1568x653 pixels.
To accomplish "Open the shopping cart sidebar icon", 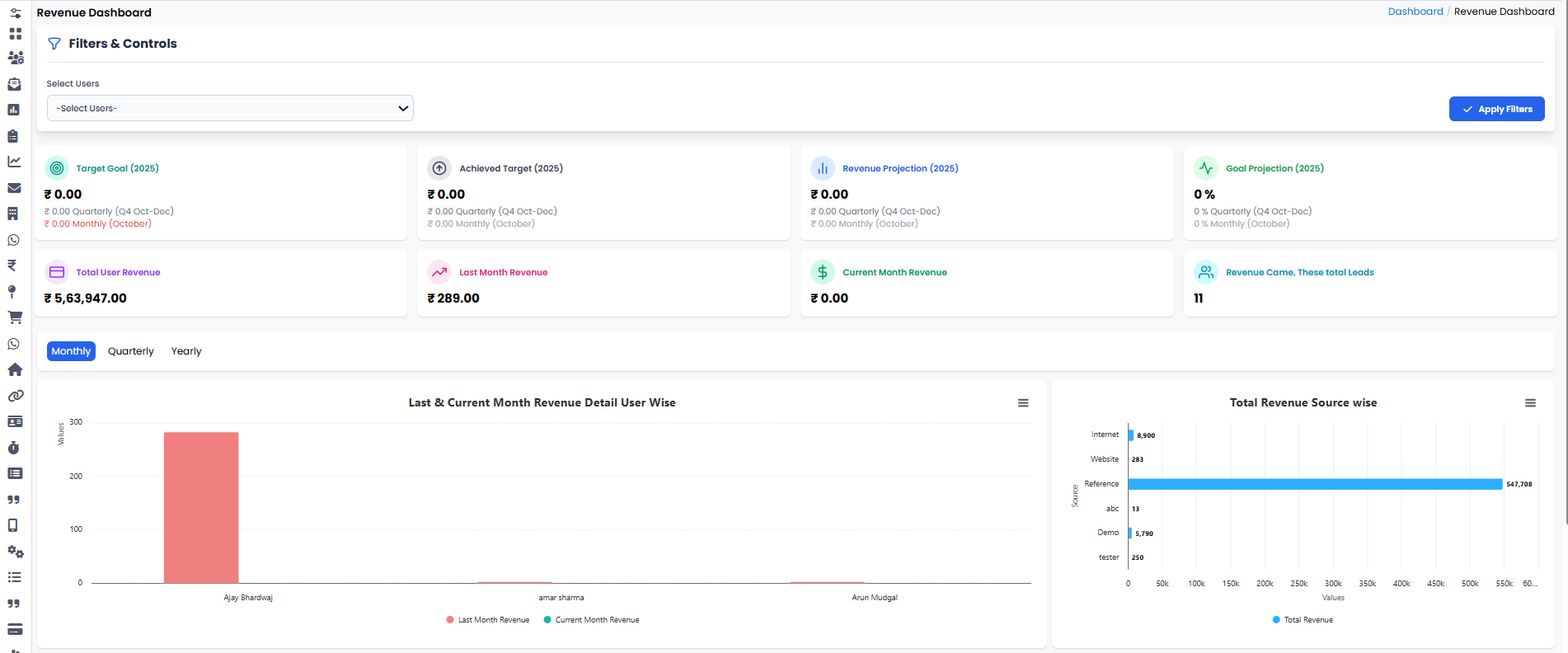I will click(x=15, y=317).
